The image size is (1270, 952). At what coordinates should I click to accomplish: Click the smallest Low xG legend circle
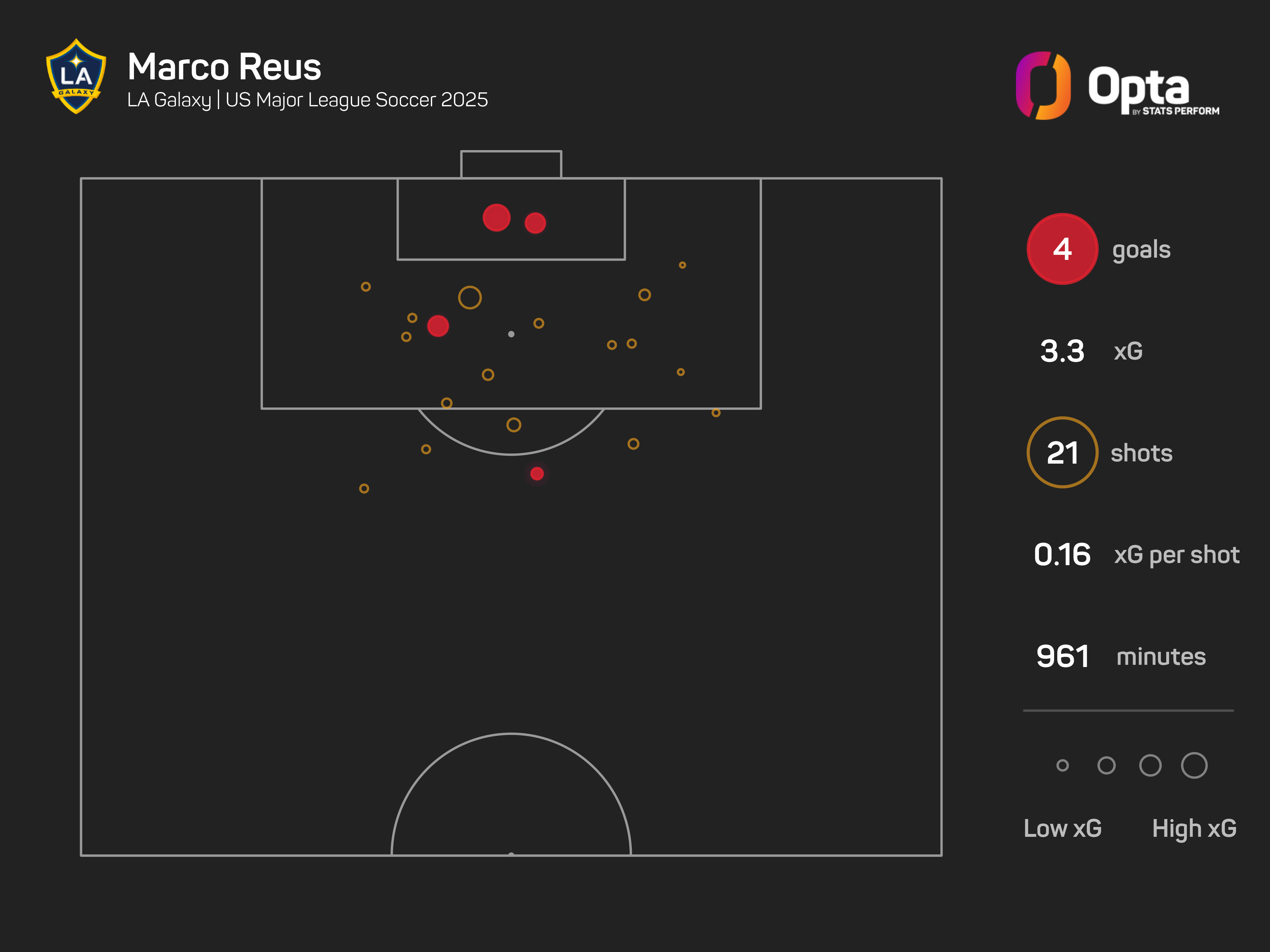pos(1062,765)
